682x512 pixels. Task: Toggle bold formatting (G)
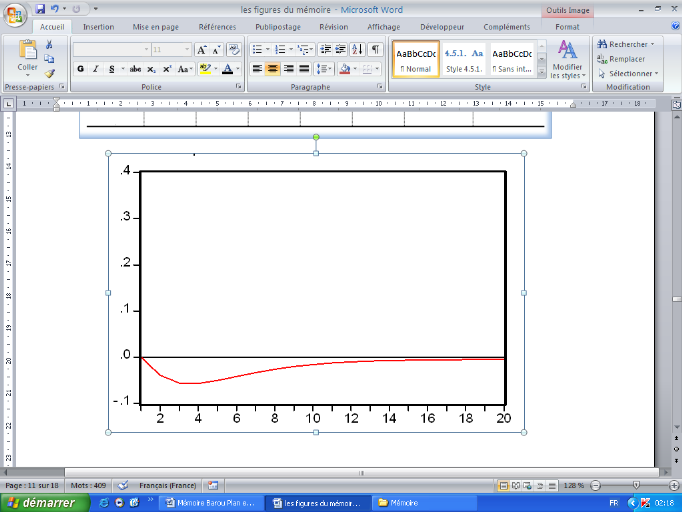(80, 69)
